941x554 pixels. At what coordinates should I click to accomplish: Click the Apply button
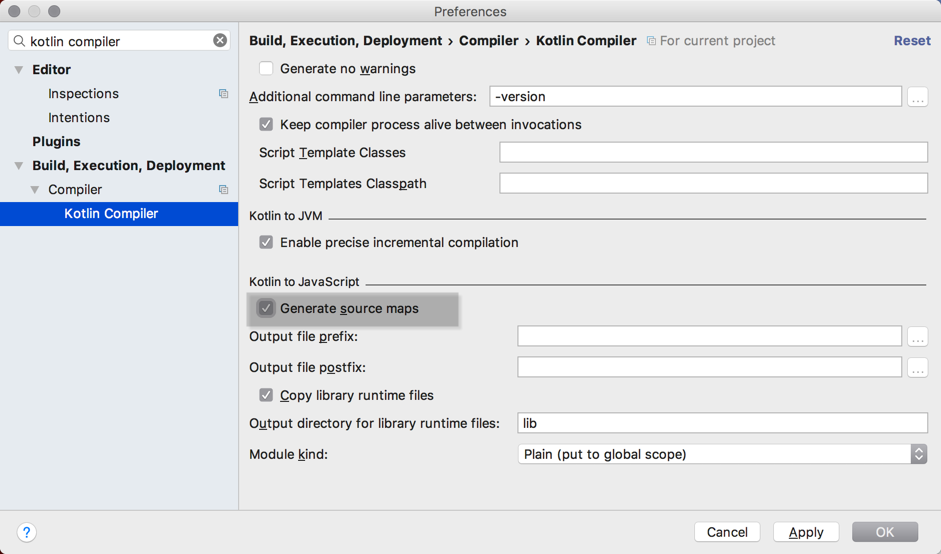point(806,532)
